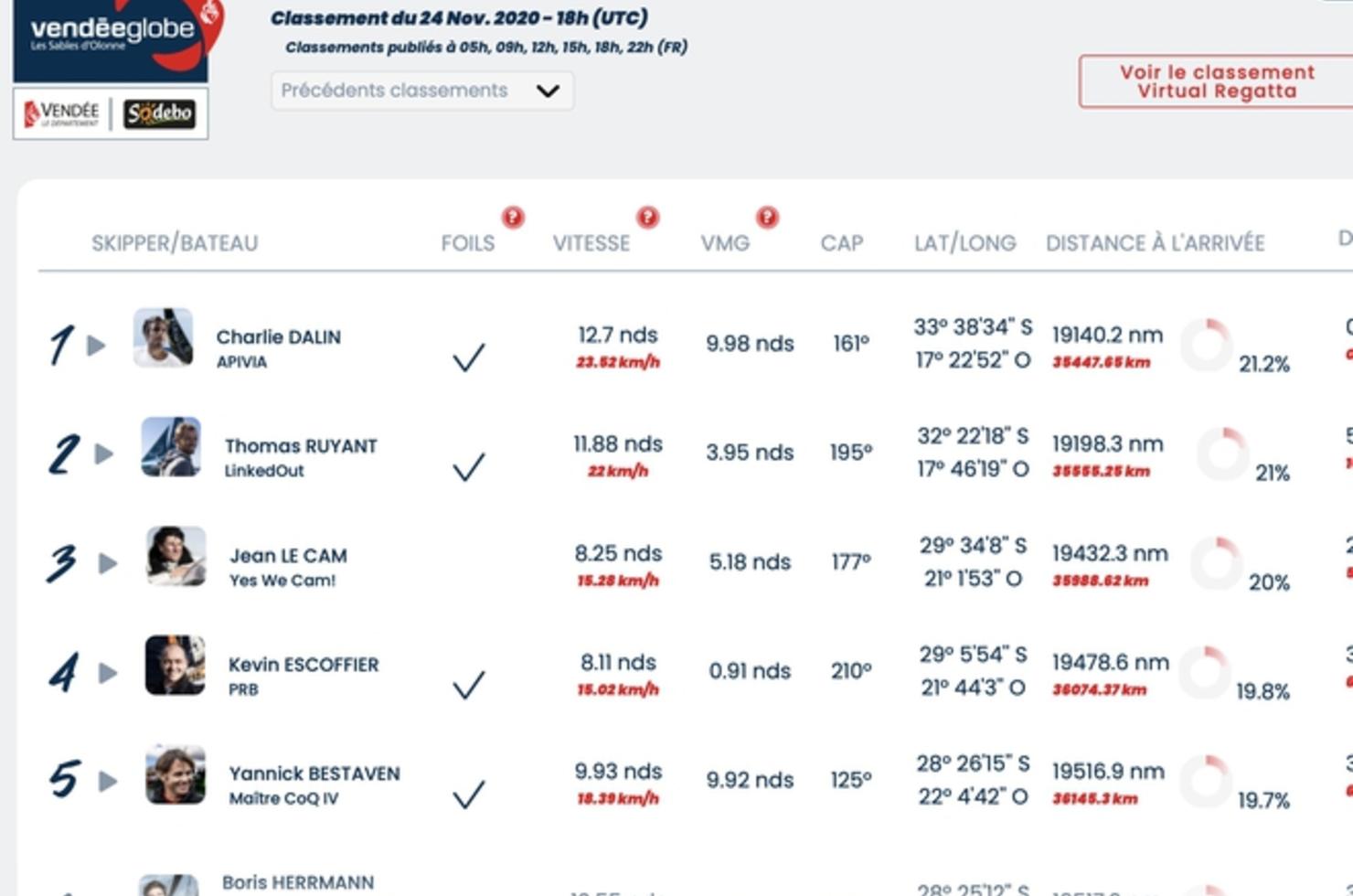Click the help icon above FOILS
1353x896 pixels.
point(513,218)
